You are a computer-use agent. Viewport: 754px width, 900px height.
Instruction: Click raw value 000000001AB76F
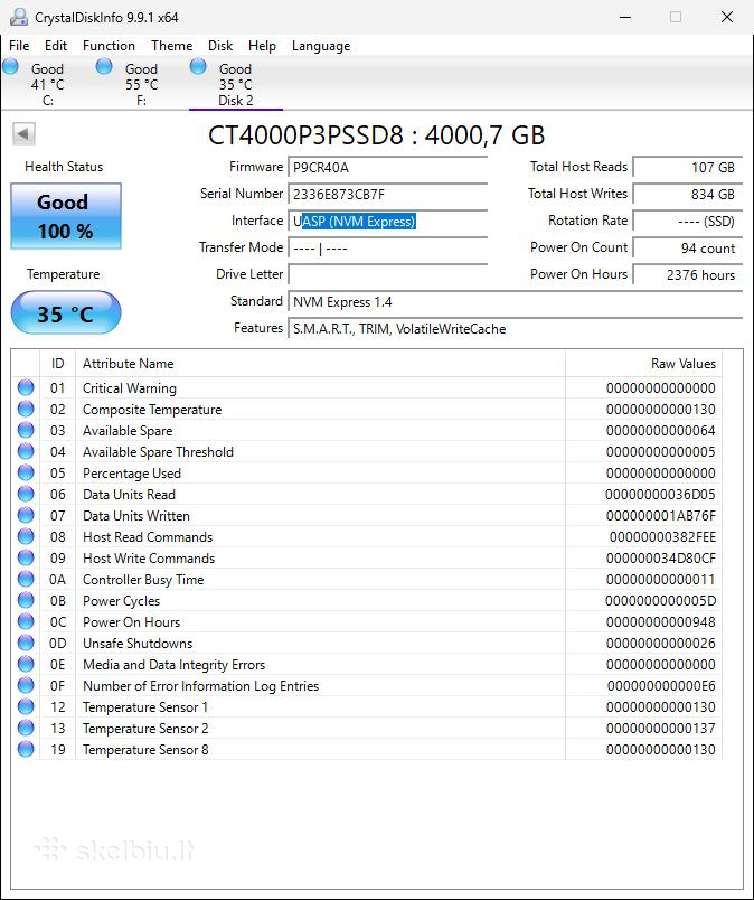point(660,515)
